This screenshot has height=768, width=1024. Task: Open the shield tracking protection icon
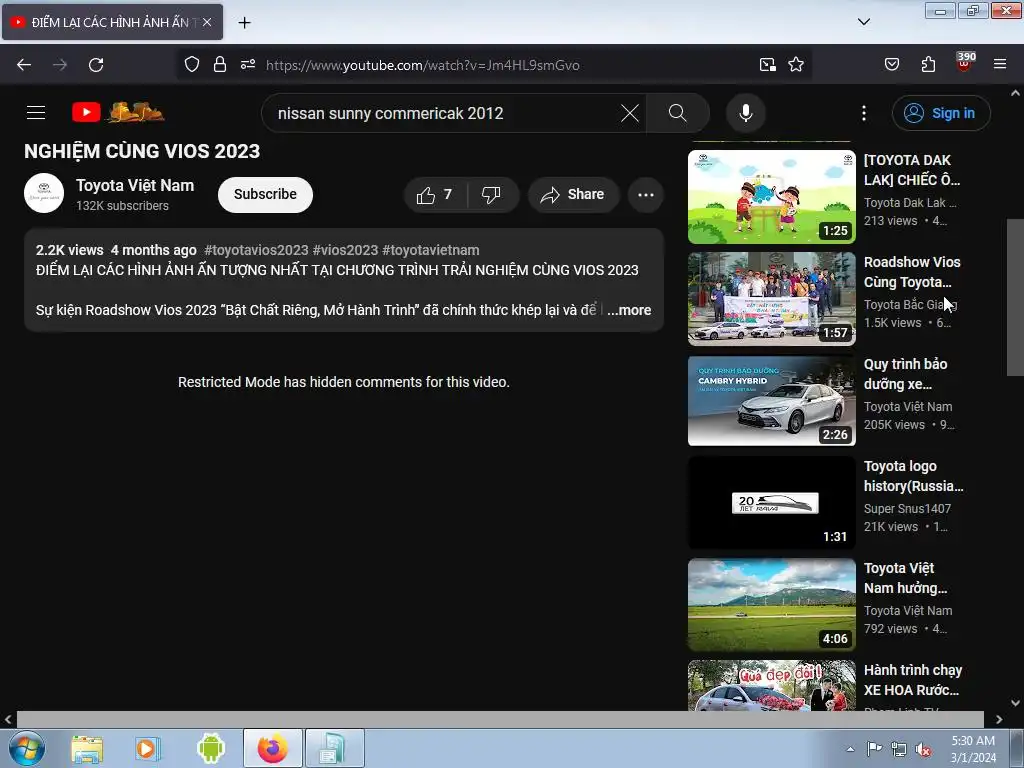191,64
